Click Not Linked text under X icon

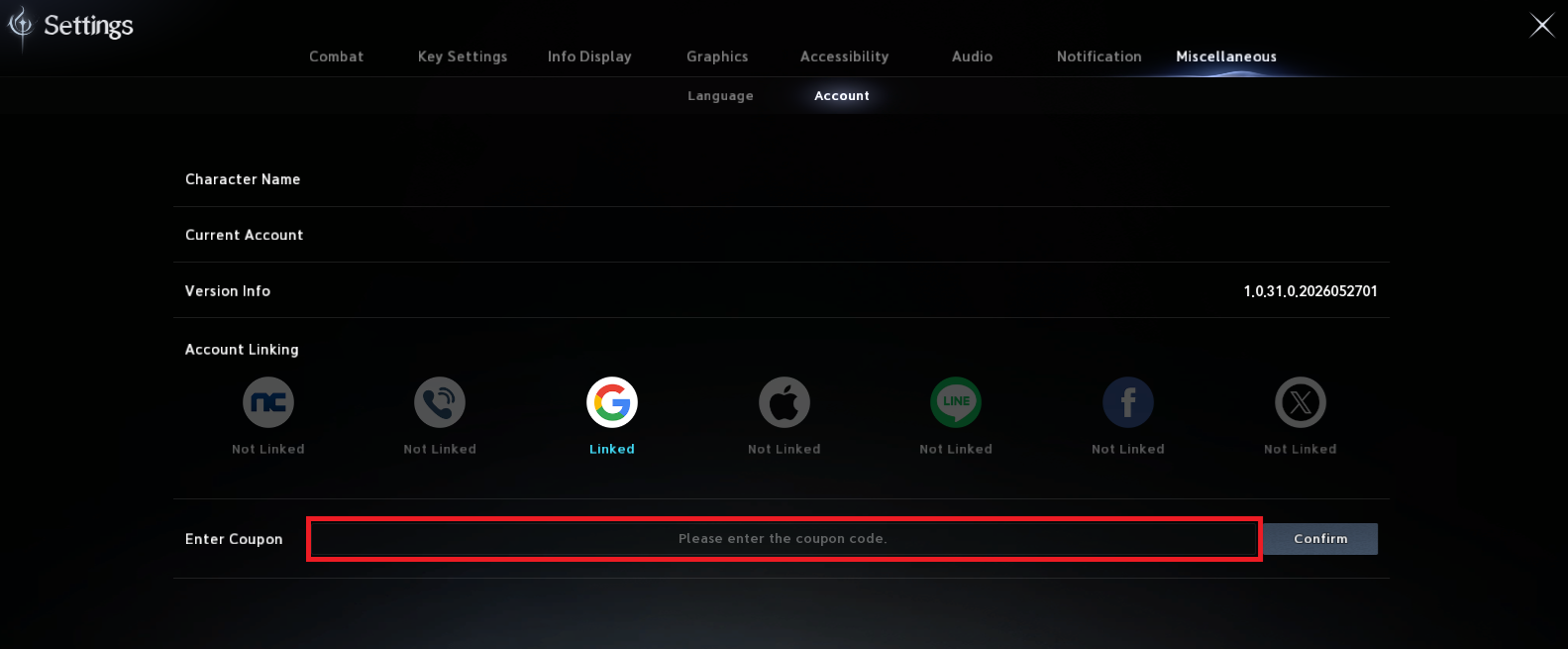click(x=1301, y=449)
